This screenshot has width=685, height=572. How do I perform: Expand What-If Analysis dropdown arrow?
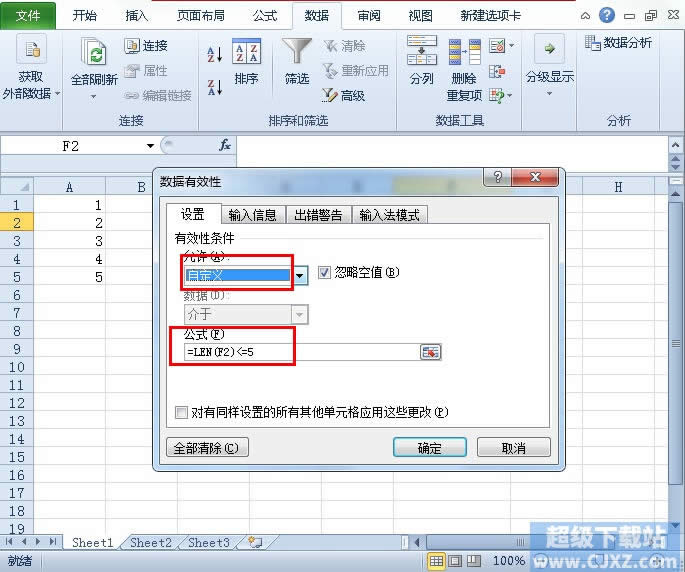[510, 95]
